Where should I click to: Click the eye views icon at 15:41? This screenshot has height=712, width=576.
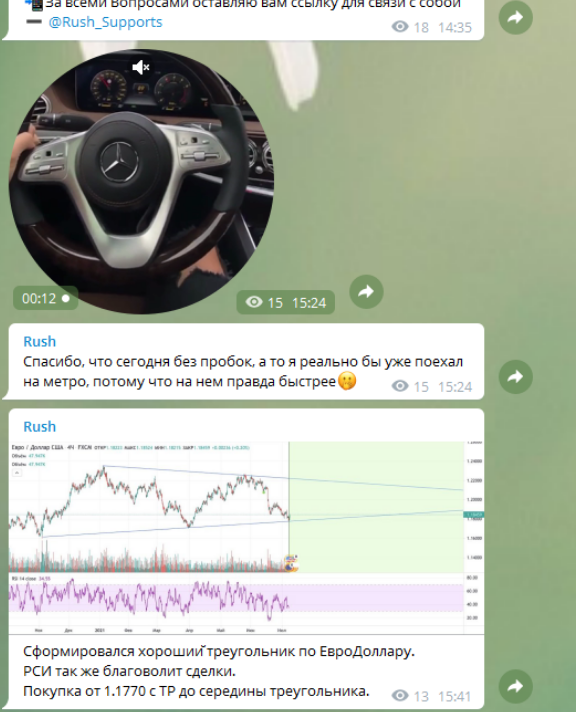point(400,696)
